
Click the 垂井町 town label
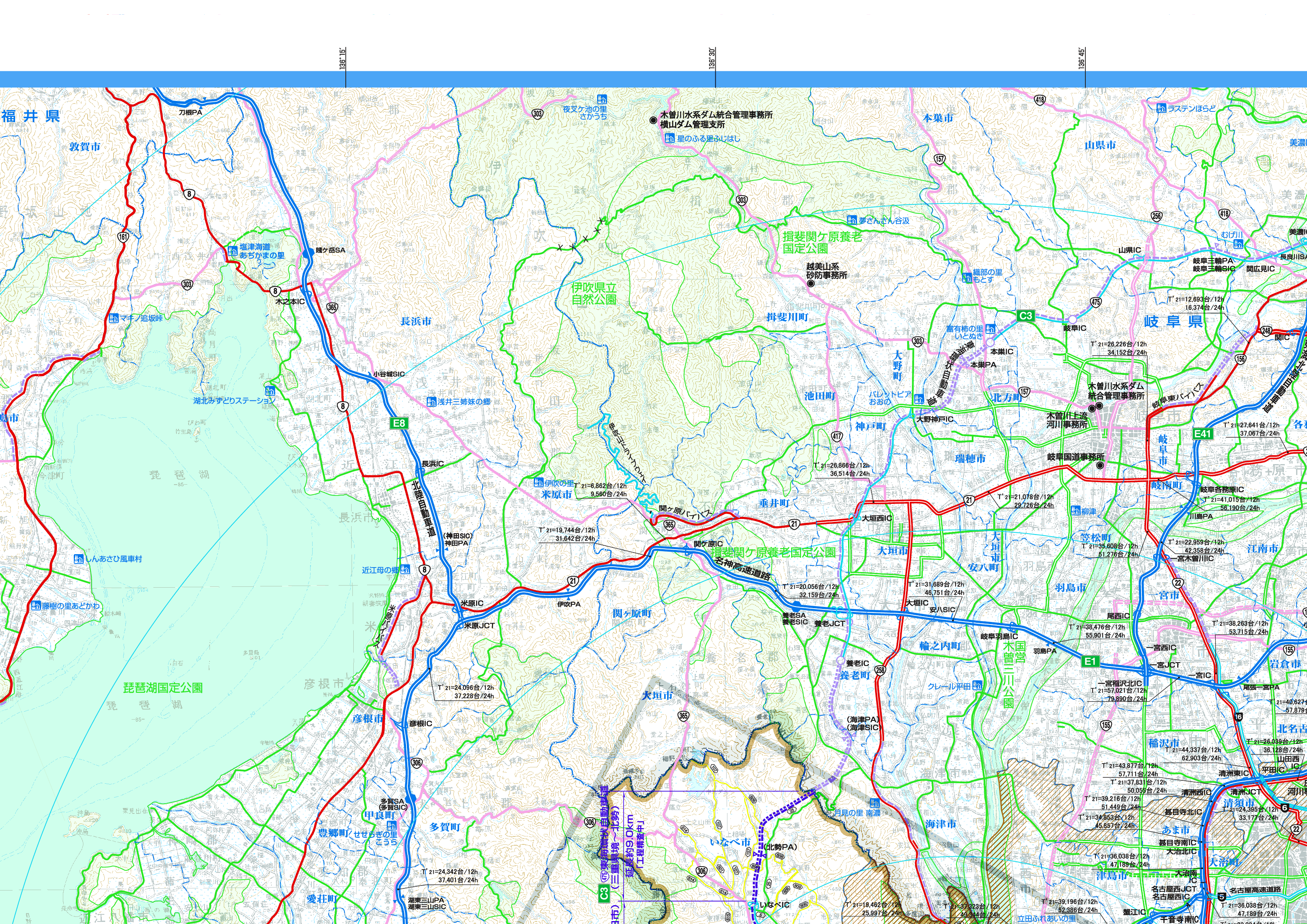pos(774,503)
